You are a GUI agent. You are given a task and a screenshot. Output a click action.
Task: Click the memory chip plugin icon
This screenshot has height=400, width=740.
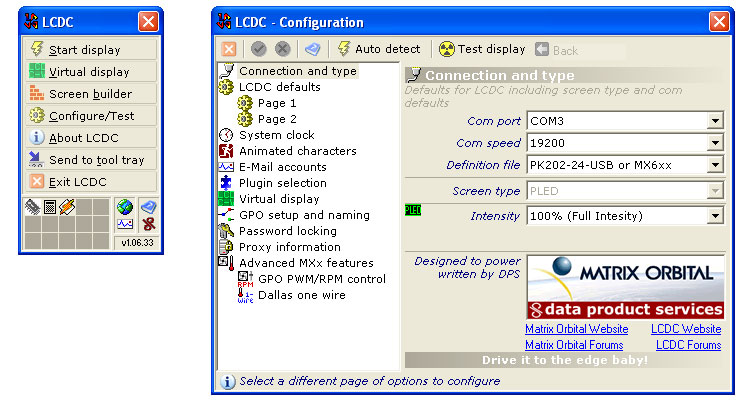tap(33, 207)
